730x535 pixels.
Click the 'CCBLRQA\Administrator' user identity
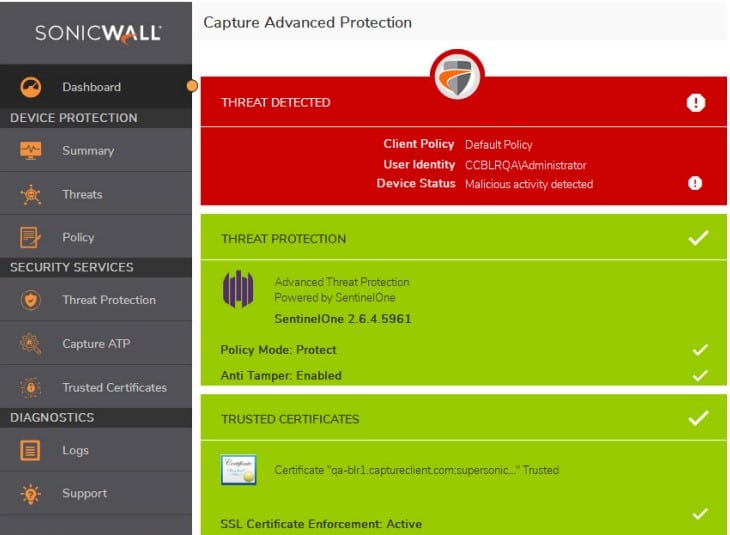(x=526, y=165)
